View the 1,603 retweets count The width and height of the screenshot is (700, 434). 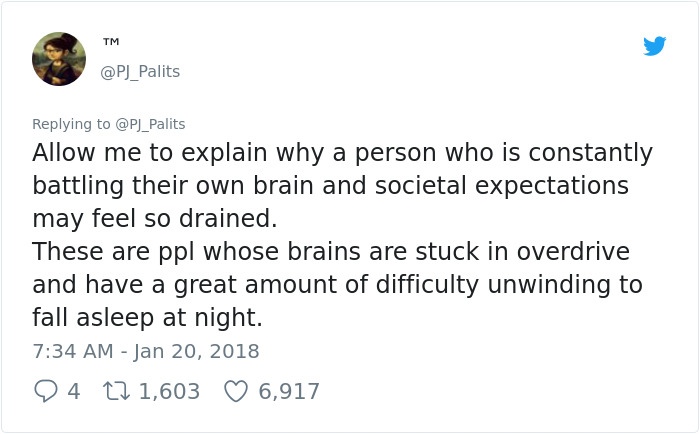coord(169,391)
